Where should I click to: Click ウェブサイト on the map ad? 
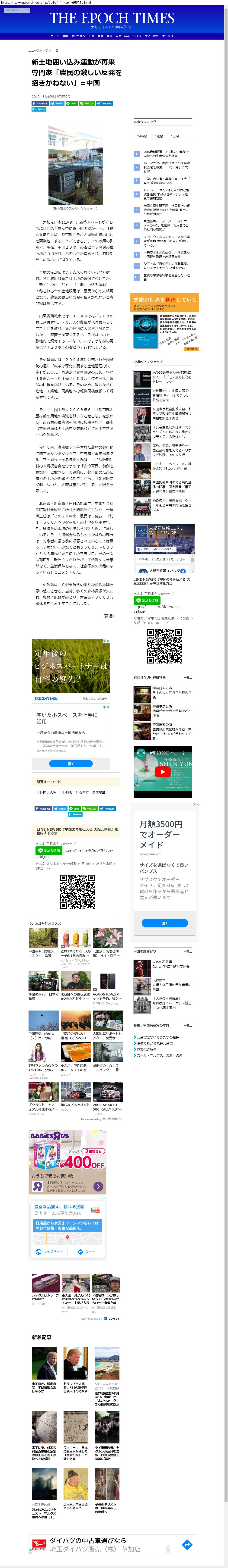point(49,1252)
